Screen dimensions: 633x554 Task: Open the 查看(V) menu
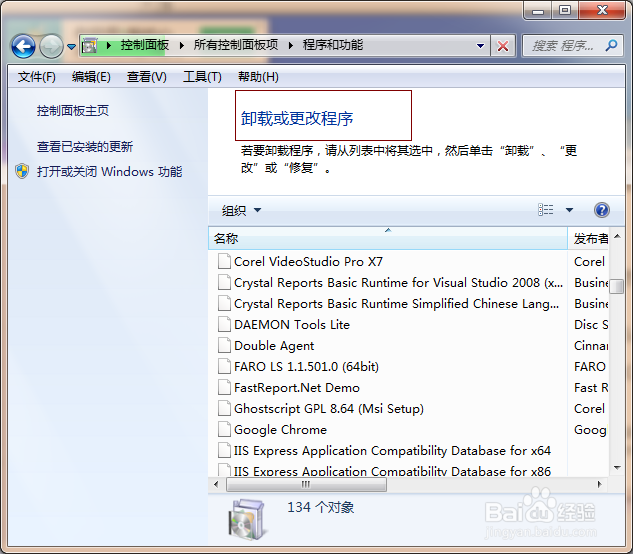click(x=146, y=76)
